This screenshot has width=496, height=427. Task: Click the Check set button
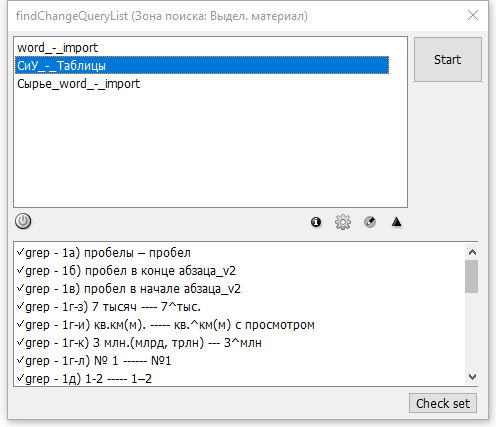coord(443,403)
